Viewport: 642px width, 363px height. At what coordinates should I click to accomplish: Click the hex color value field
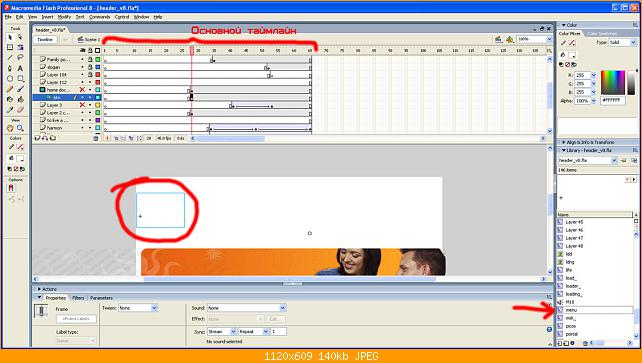click(x=613, y=100)
